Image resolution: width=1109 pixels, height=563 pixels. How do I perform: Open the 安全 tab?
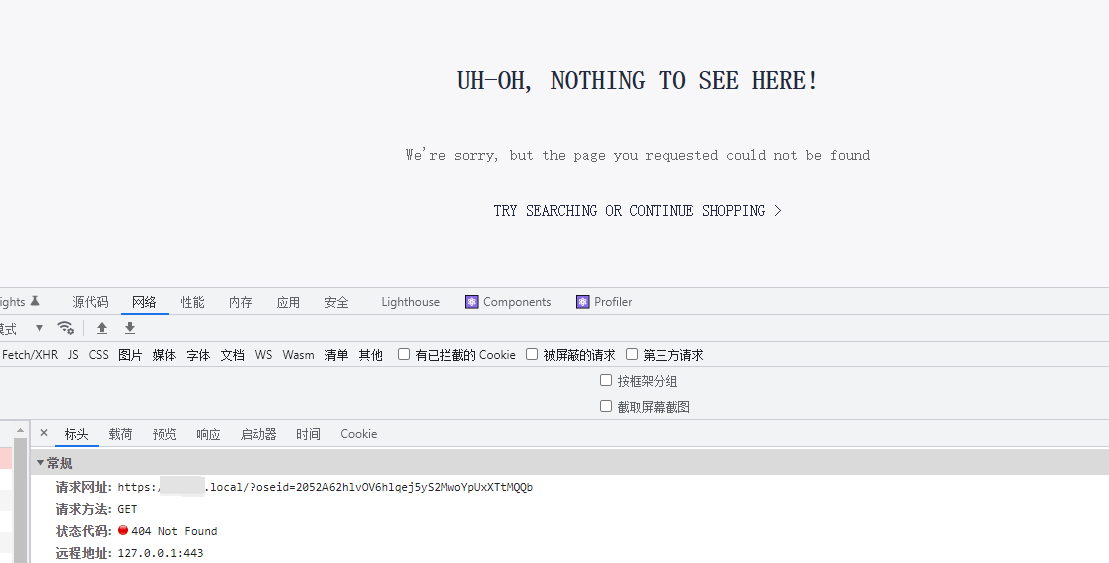[337, 302]
